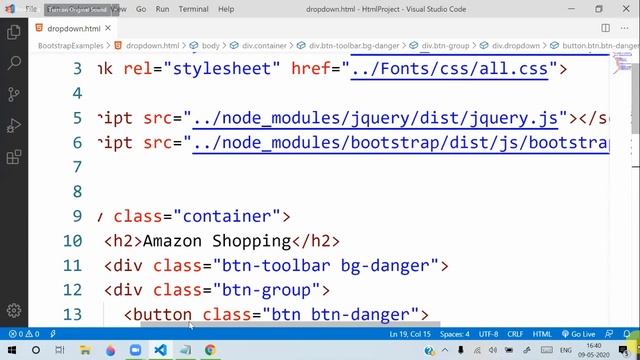Open Firefox from the taskbar
Image resolution: width=640 pixels, height=360 pixels.
[110, 350]
